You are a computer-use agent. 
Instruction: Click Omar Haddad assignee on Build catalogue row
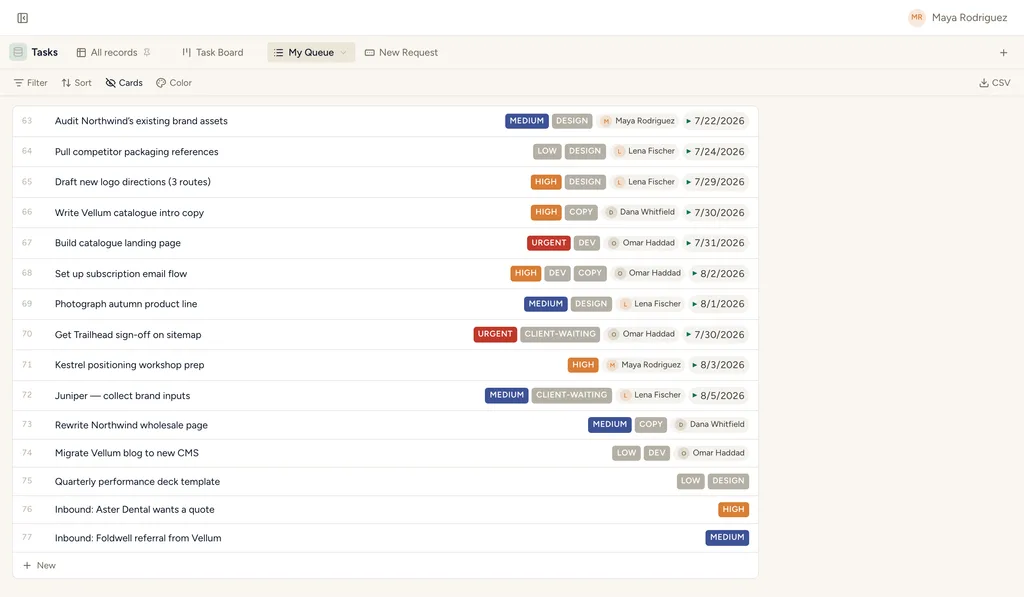click(x=641, y=243)
